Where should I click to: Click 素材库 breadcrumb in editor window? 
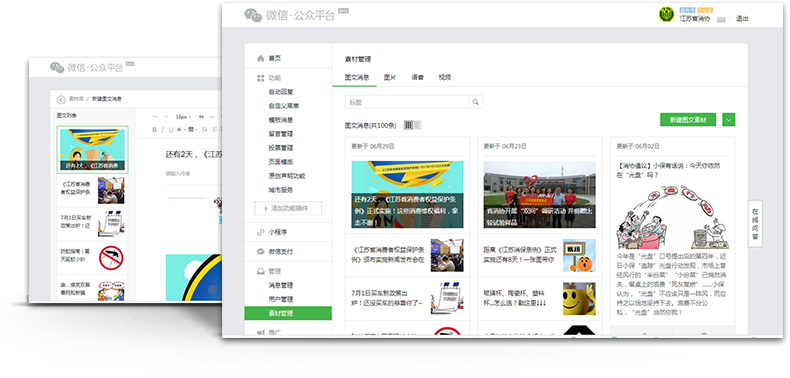(76, 100)
